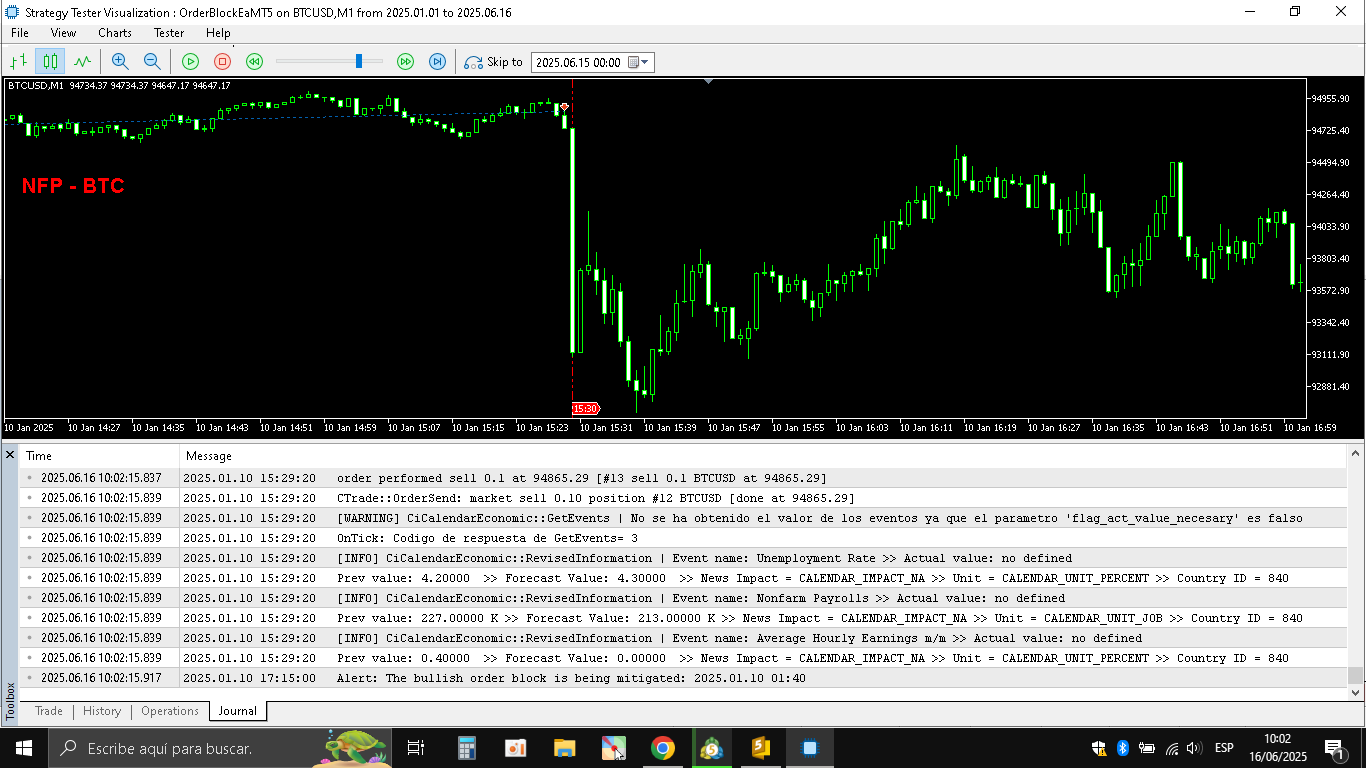Select the WARNING CiCalendarEconomic::GetEvents journal row
1366x768 pixels.
[683, 518]
